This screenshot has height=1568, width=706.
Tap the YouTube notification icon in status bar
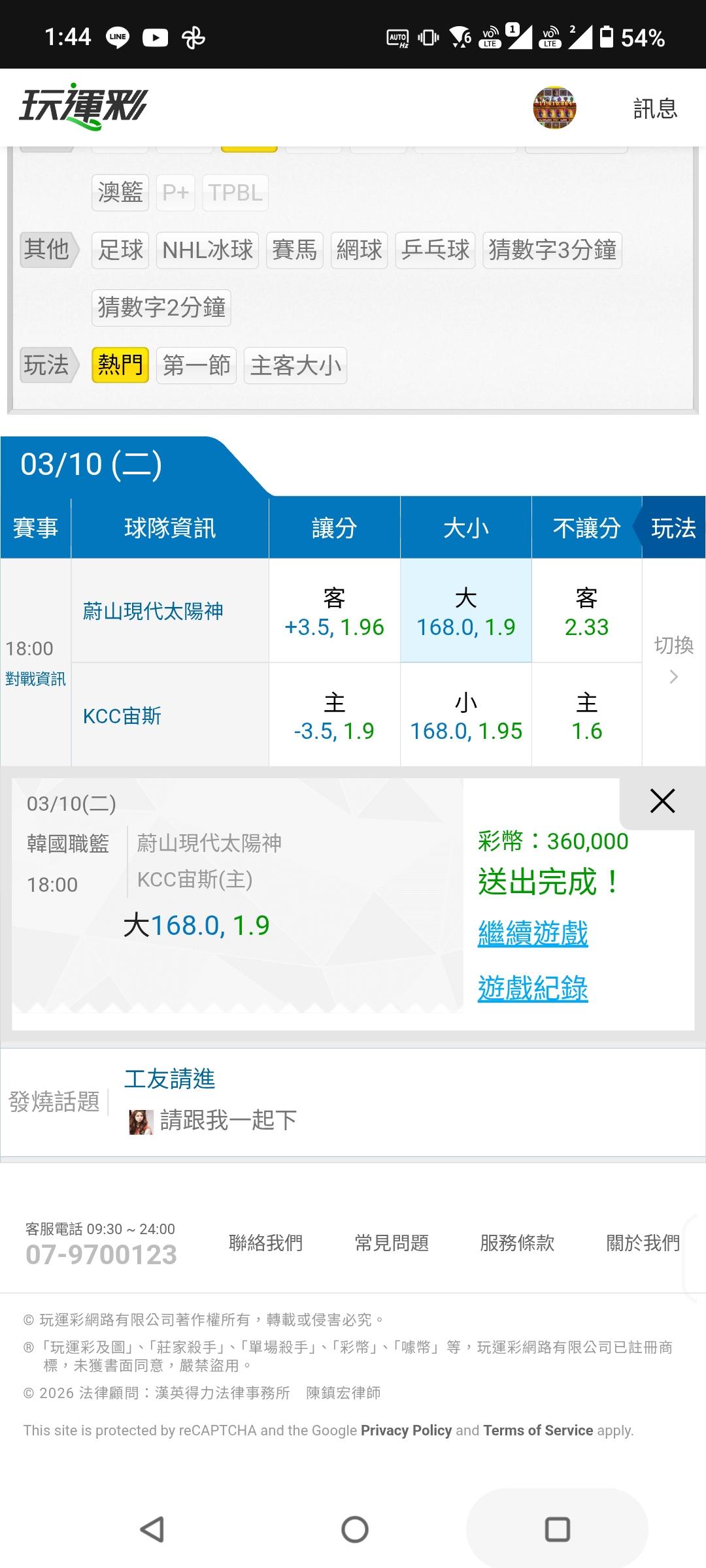[x=156, y=37]
